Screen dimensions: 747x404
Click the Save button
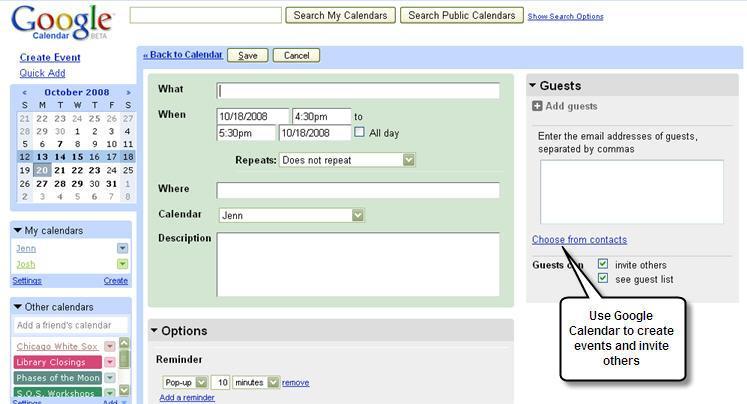pos(248,55)
